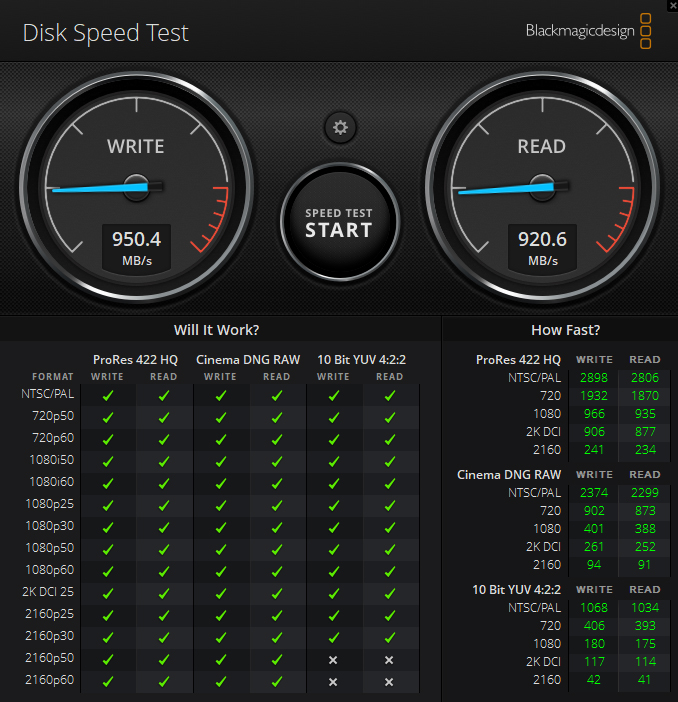Click the Speed Test Start button
The image size is (678, 702).
(x=339, y=222)
